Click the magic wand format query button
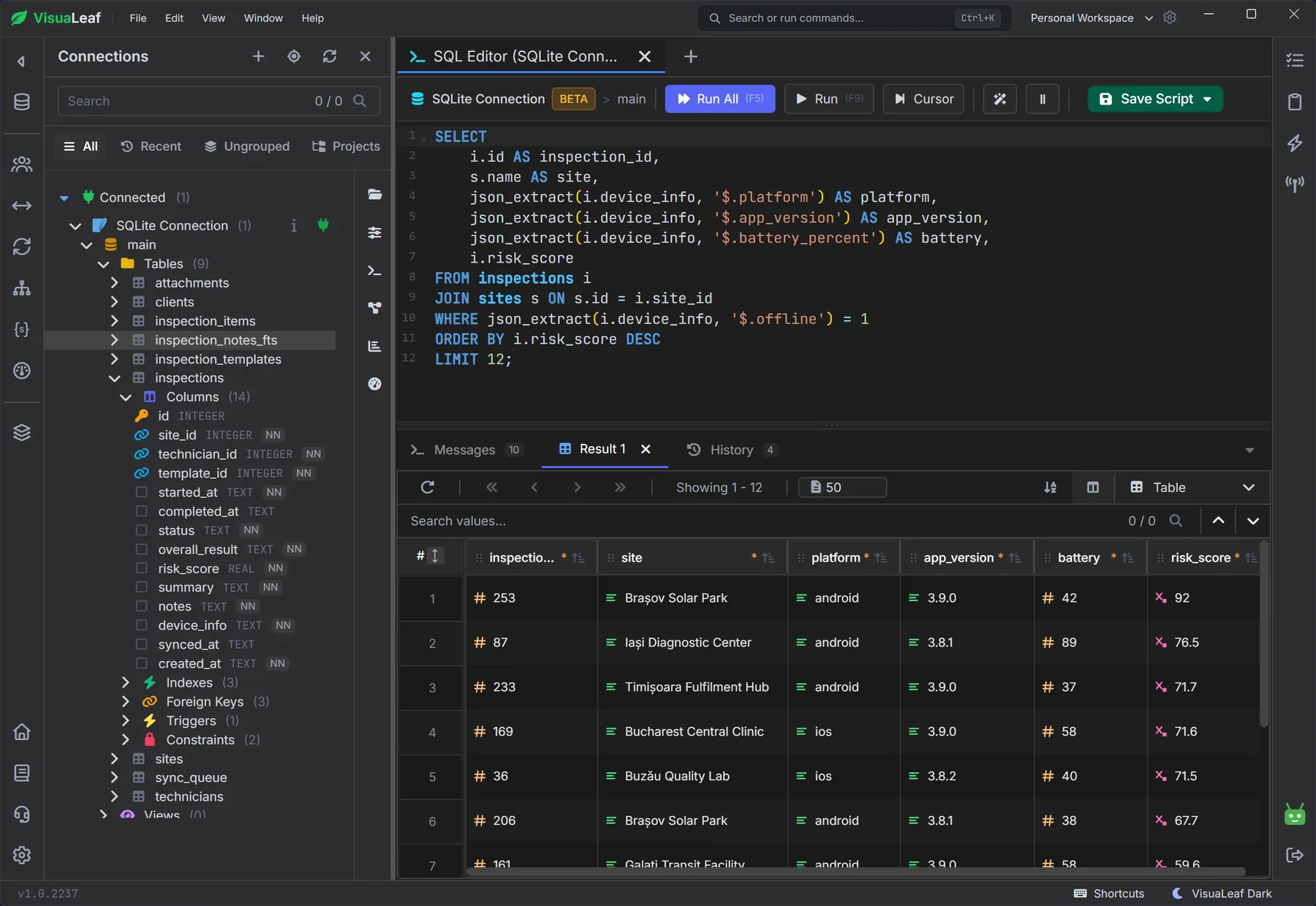The height and width of the screenshot is (906, 1316). click(1000, 99)
